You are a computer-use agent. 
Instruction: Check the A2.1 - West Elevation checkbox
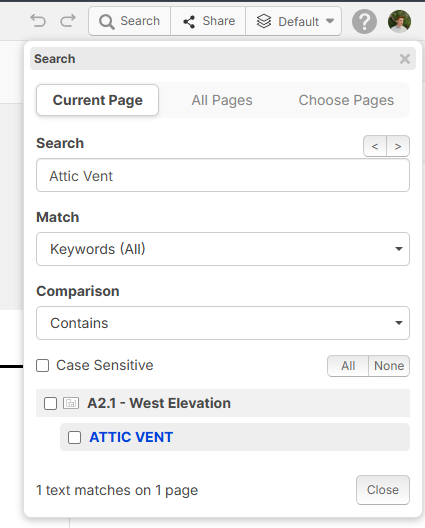[x=51, y=403]
